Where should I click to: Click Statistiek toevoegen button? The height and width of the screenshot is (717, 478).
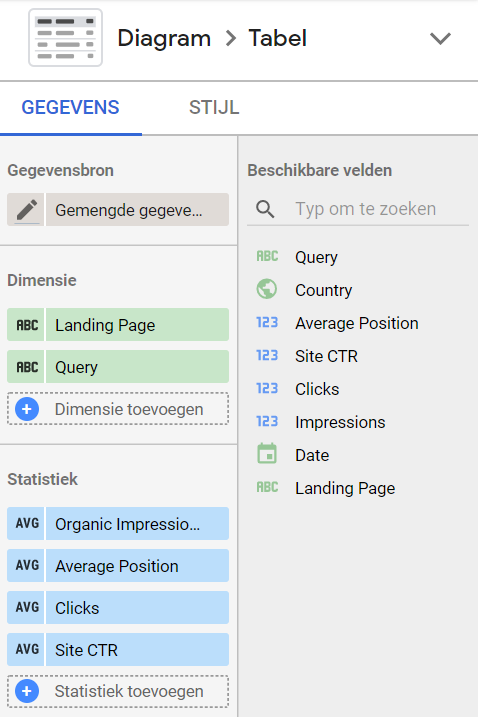[118, 692]
